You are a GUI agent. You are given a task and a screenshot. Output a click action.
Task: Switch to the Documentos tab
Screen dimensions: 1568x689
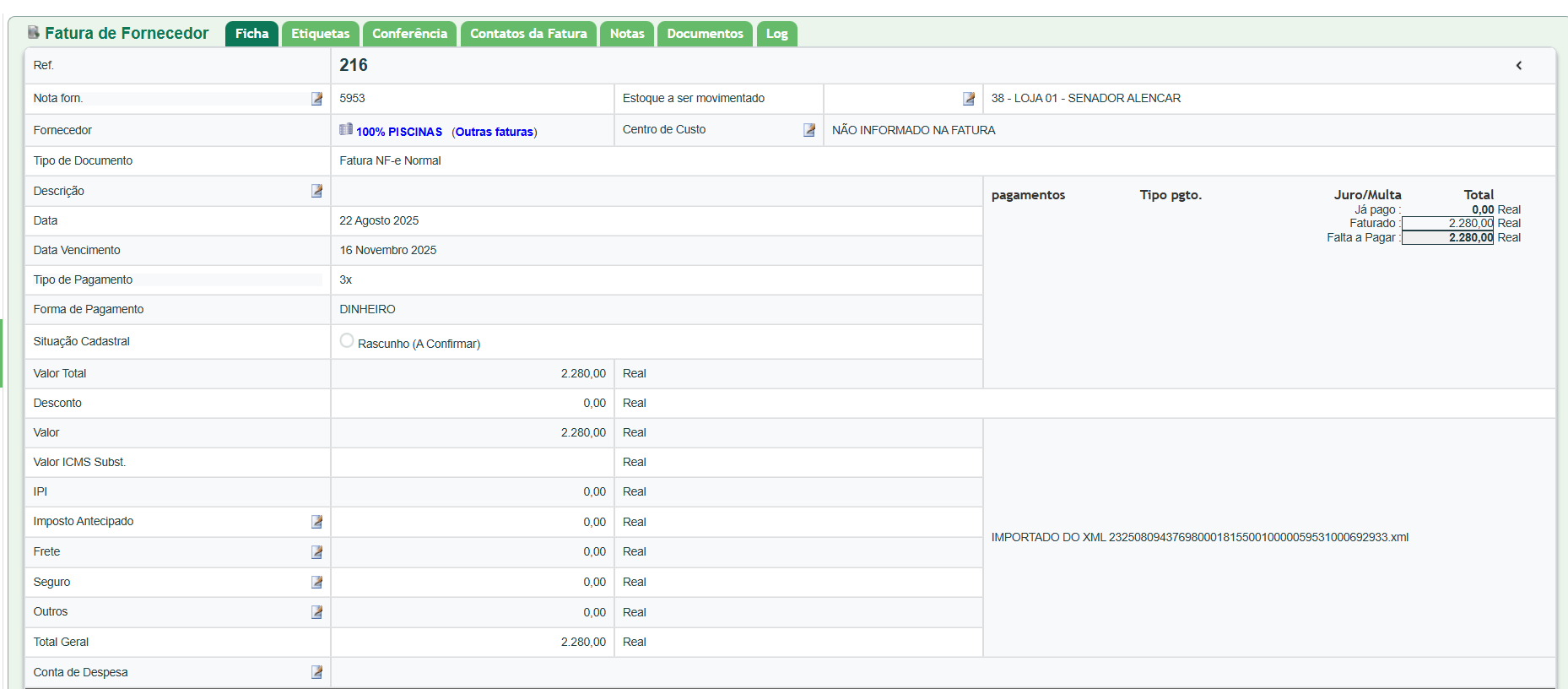pyautogui.click(x=705, y=34)
